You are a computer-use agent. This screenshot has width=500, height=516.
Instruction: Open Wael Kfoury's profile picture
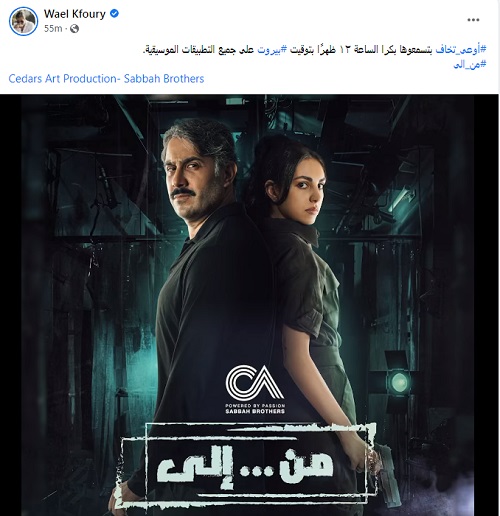point(23,21)
